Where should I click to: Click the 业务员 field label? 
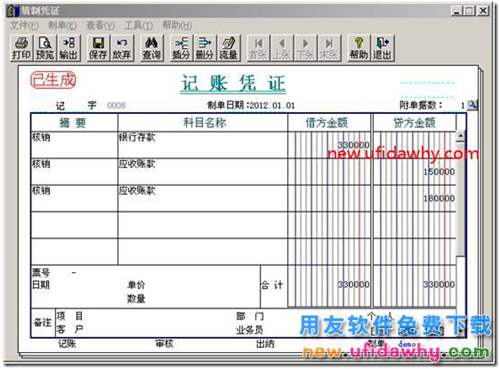[x=250, y=330]
